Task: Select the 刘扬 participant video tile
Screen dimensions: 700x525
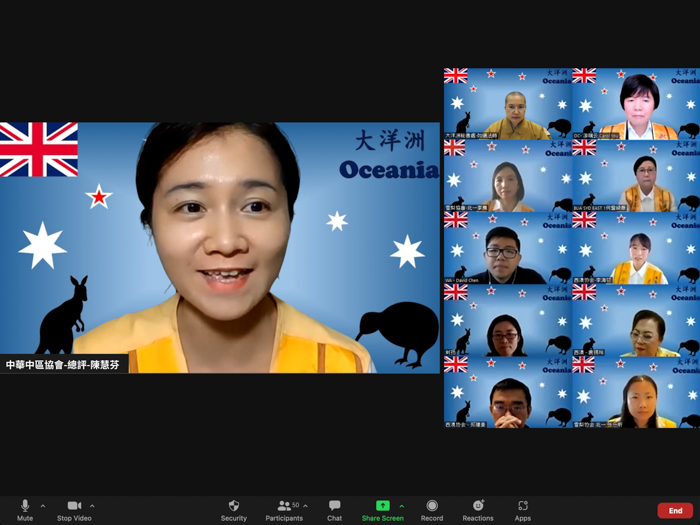Action: (x=508, y=321)
